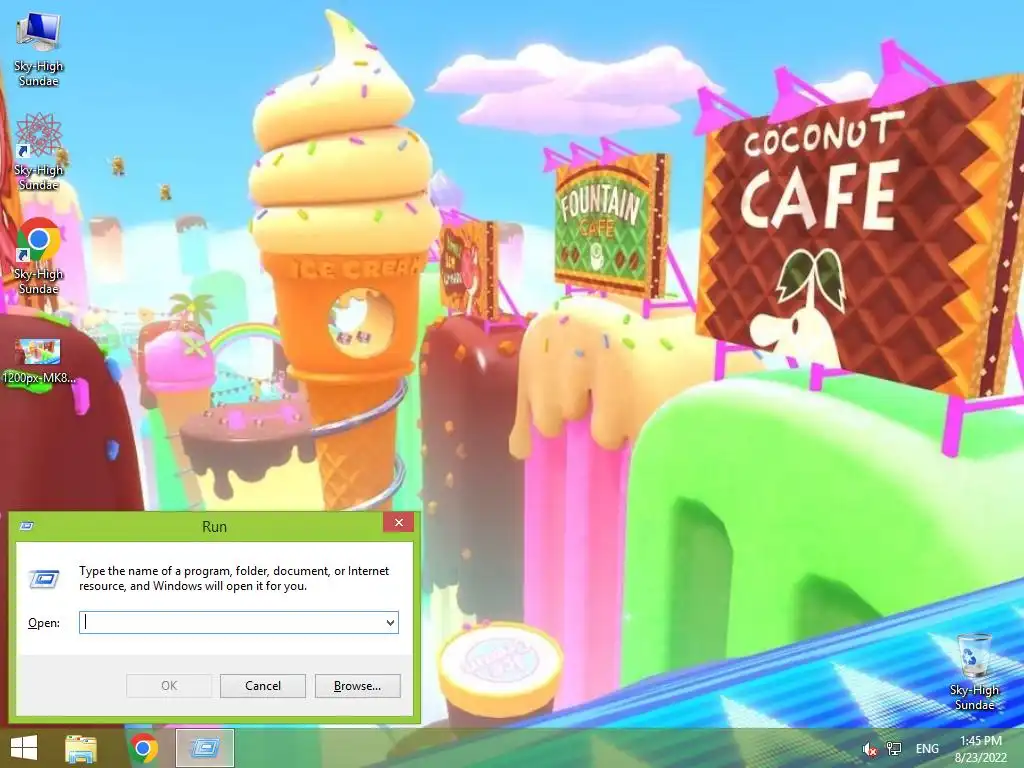1024x768 pixels.
Task: Open the red star-pattern Sky-High Sundae shortcut
Action: click(x=39, y=152)
